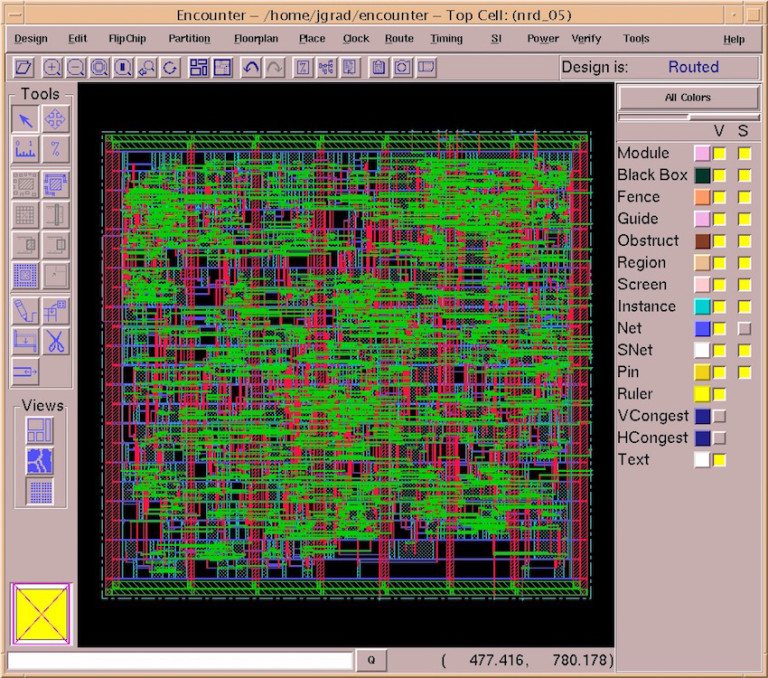Toggle Net selectable checkbox

click(743, 329)
